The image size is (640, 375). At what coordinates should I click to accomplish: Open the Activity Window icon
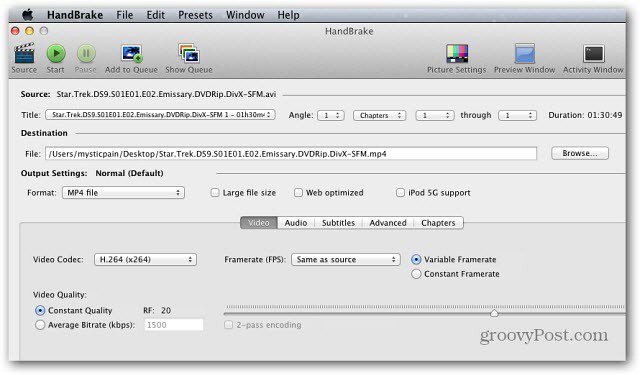point(593,53)
